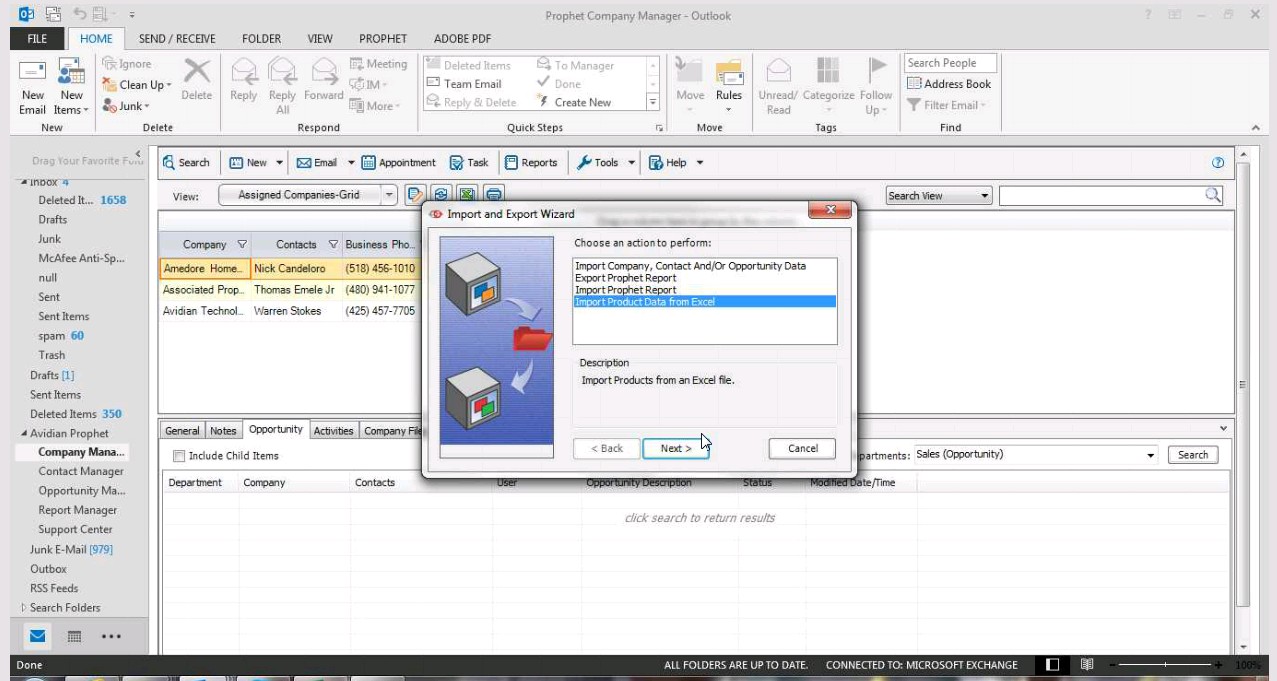Image resolution: width=1277 pixels, height=681 pixels.
Task: Switch to the FOLDER ribbon tab
Action: click(x=261, y=39)
